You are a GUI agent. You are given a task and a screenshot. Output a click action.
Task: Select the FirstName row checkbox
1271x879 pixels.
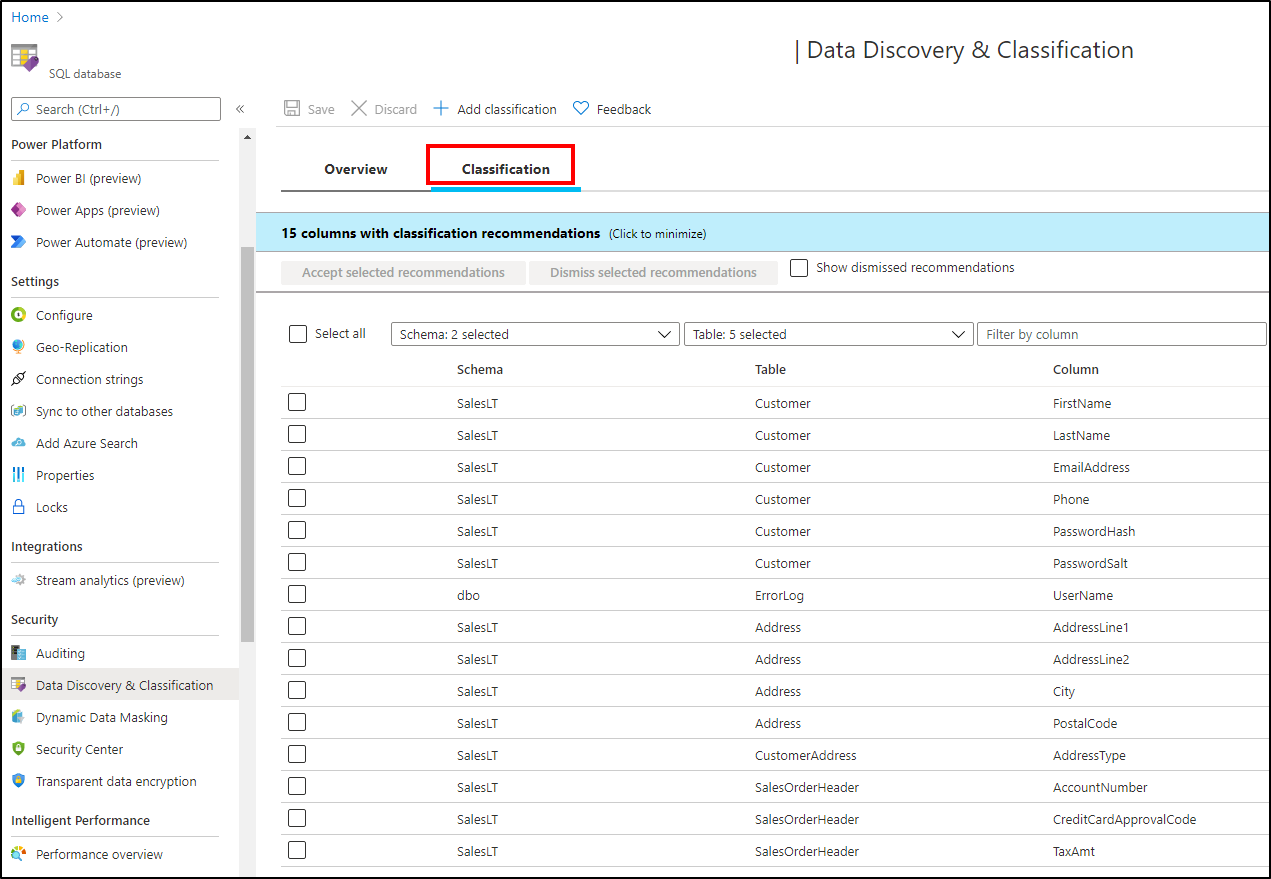pos(297,402)
